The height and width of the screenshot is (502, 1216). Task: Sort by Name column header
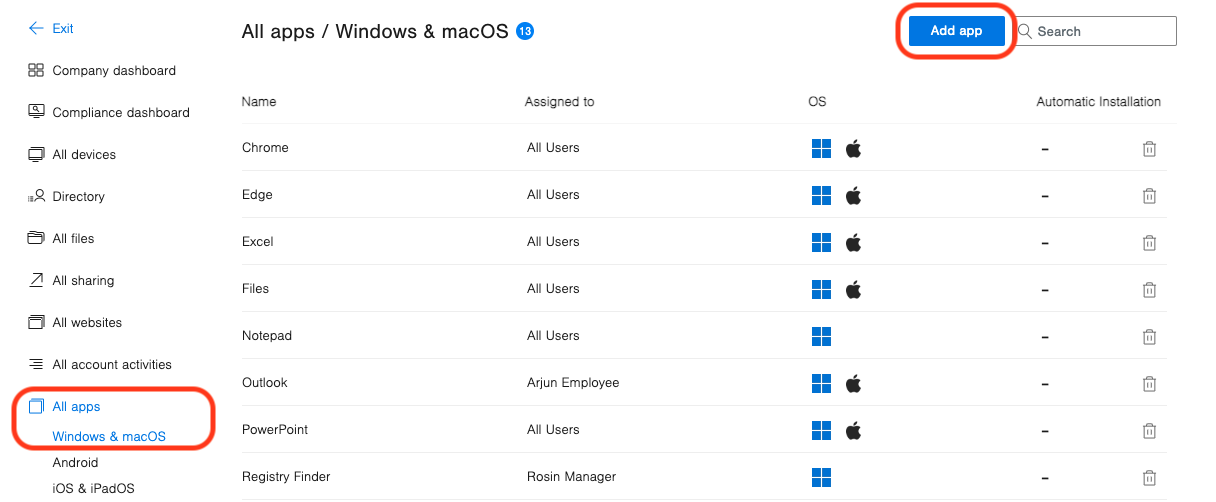point(259,102)
